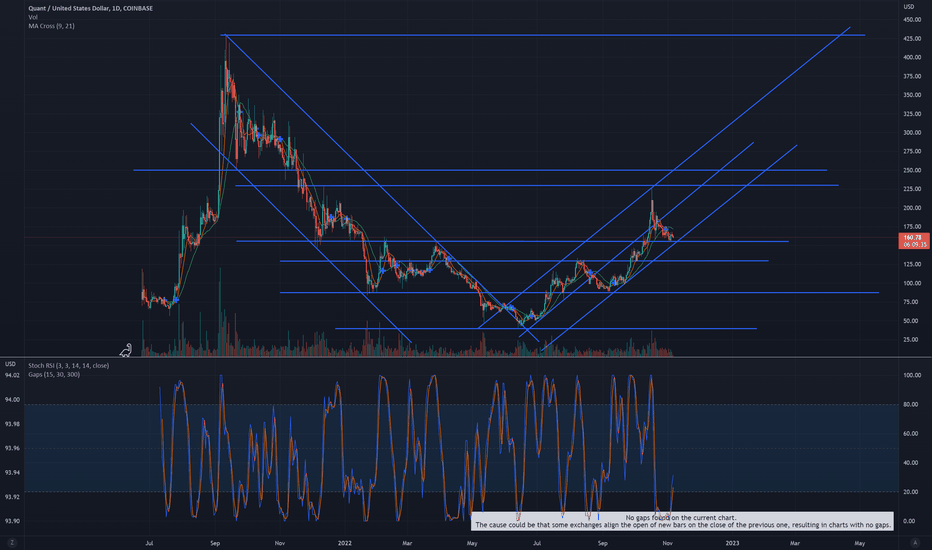The width and height of the screenshot is (932, 550).
Task: Select the Stoch RSI (3, 3, 14, 14, close) label
Action: pos(68,366)
